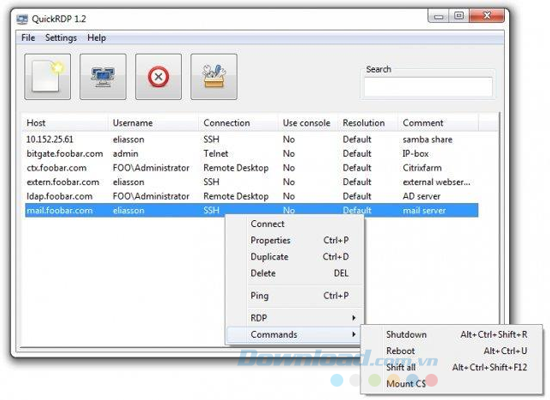Viewport: 550px width, 400px height.
Task: Create a new connection with the blank page icon
Action: tap(48, 76)
